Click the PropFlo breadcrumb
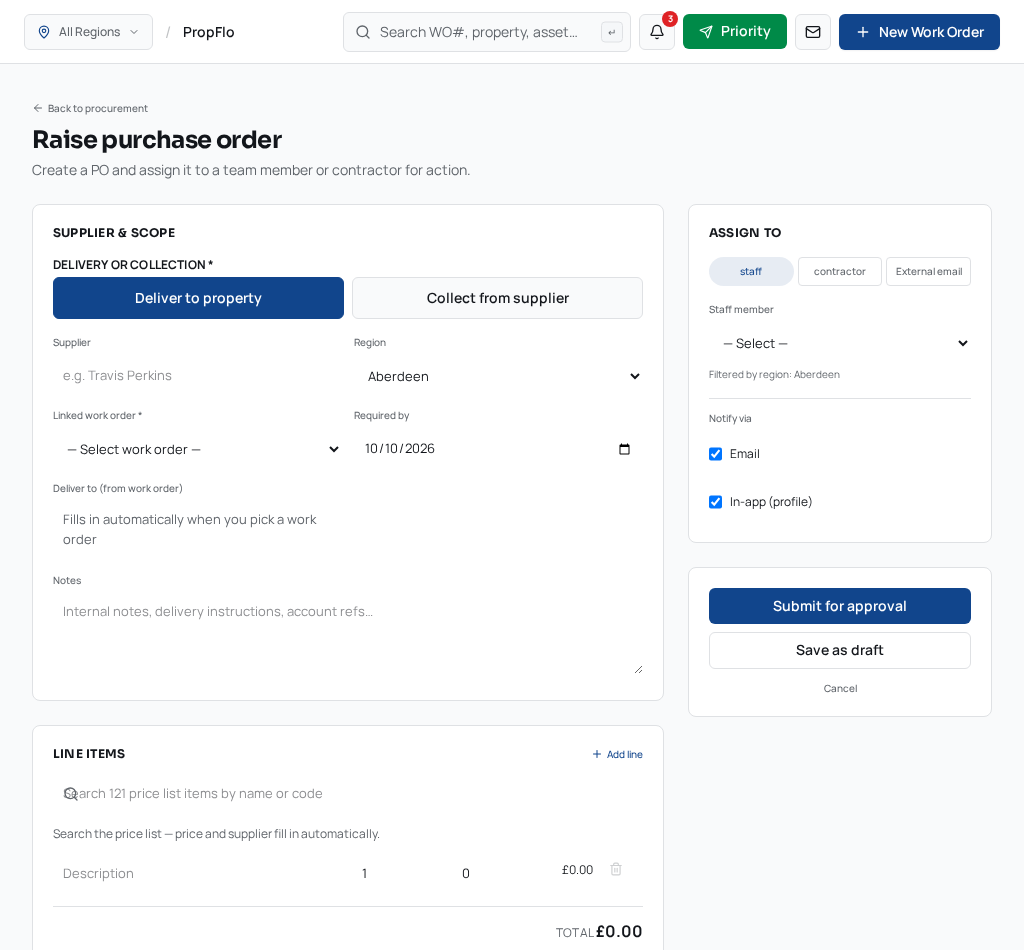1024x950 pixels. pos(208,32)
